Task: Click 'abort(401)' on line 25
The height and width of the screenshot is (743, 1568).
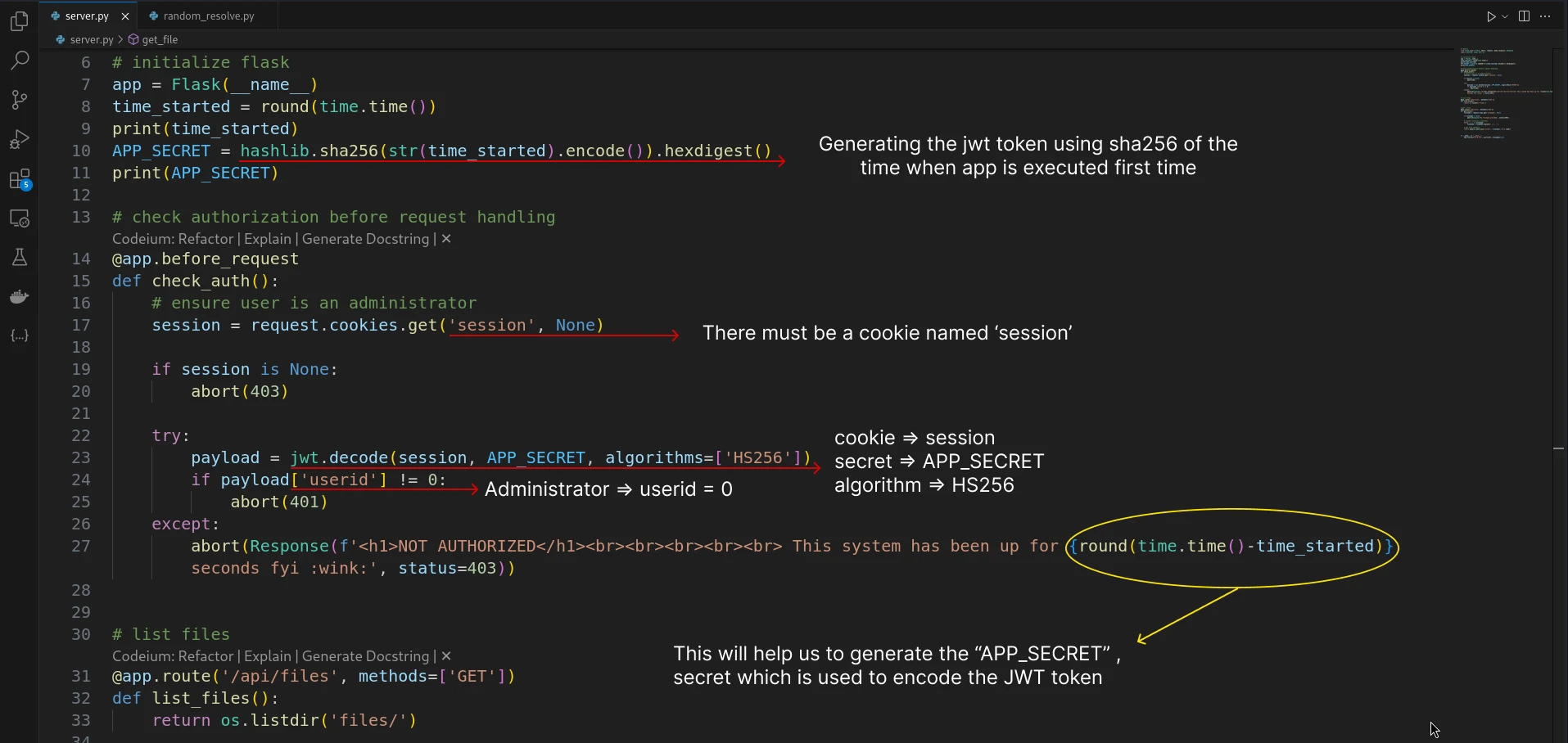Action: 279,502
